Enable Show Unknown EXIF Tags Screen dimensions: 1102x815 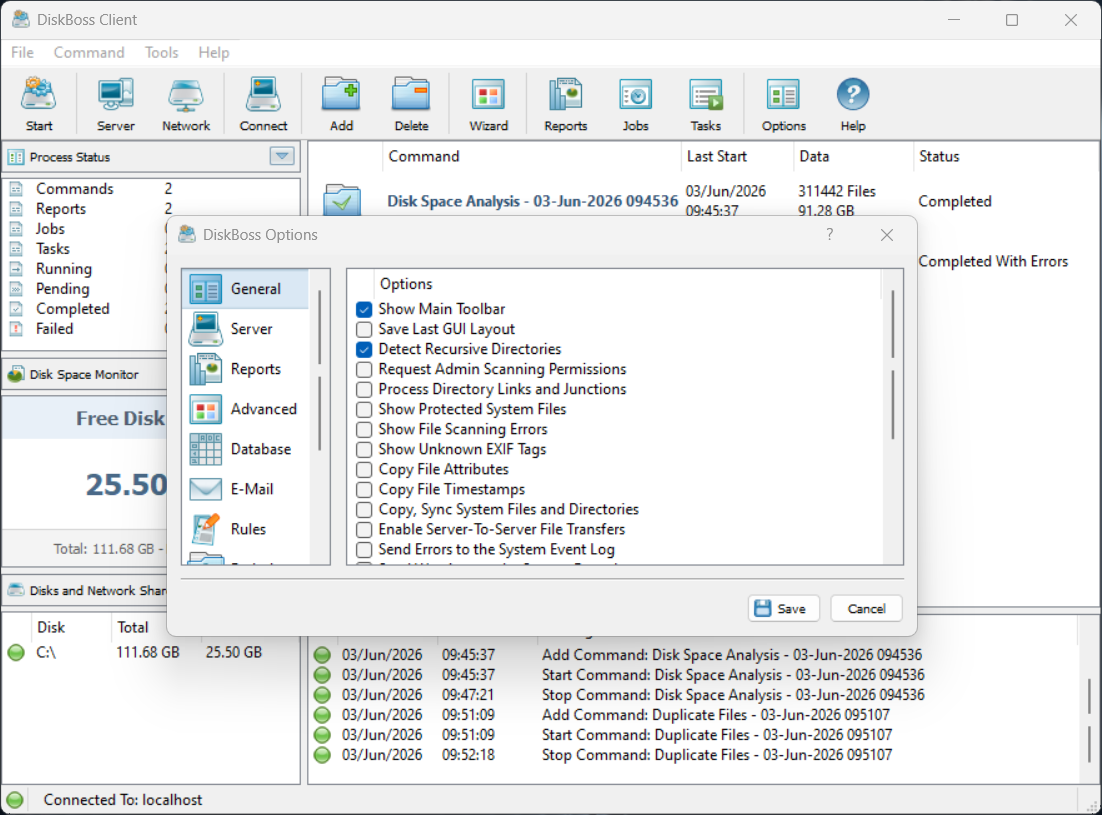(364, 450)
